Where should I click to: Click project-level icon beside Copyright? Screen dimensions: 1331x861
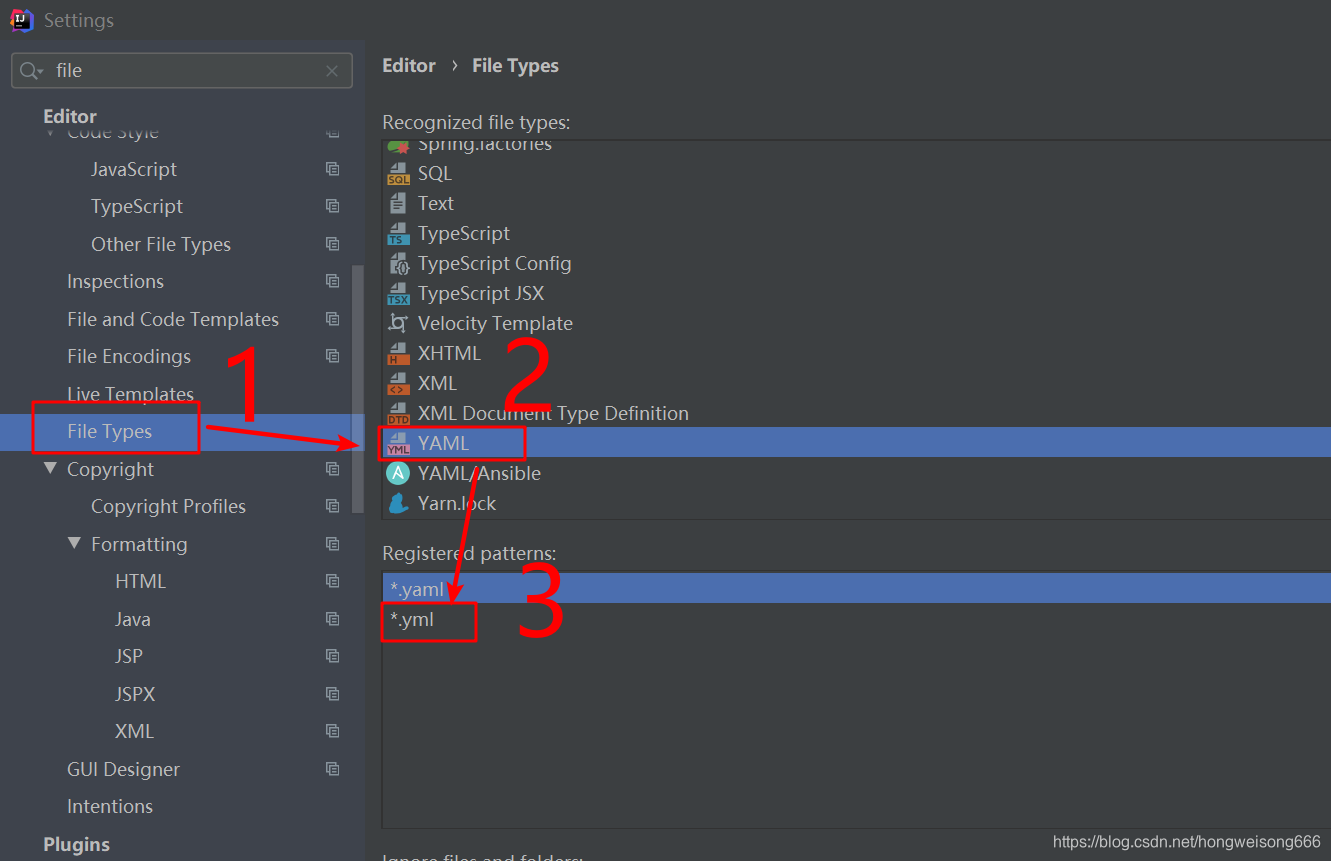[x=333, y=470]
